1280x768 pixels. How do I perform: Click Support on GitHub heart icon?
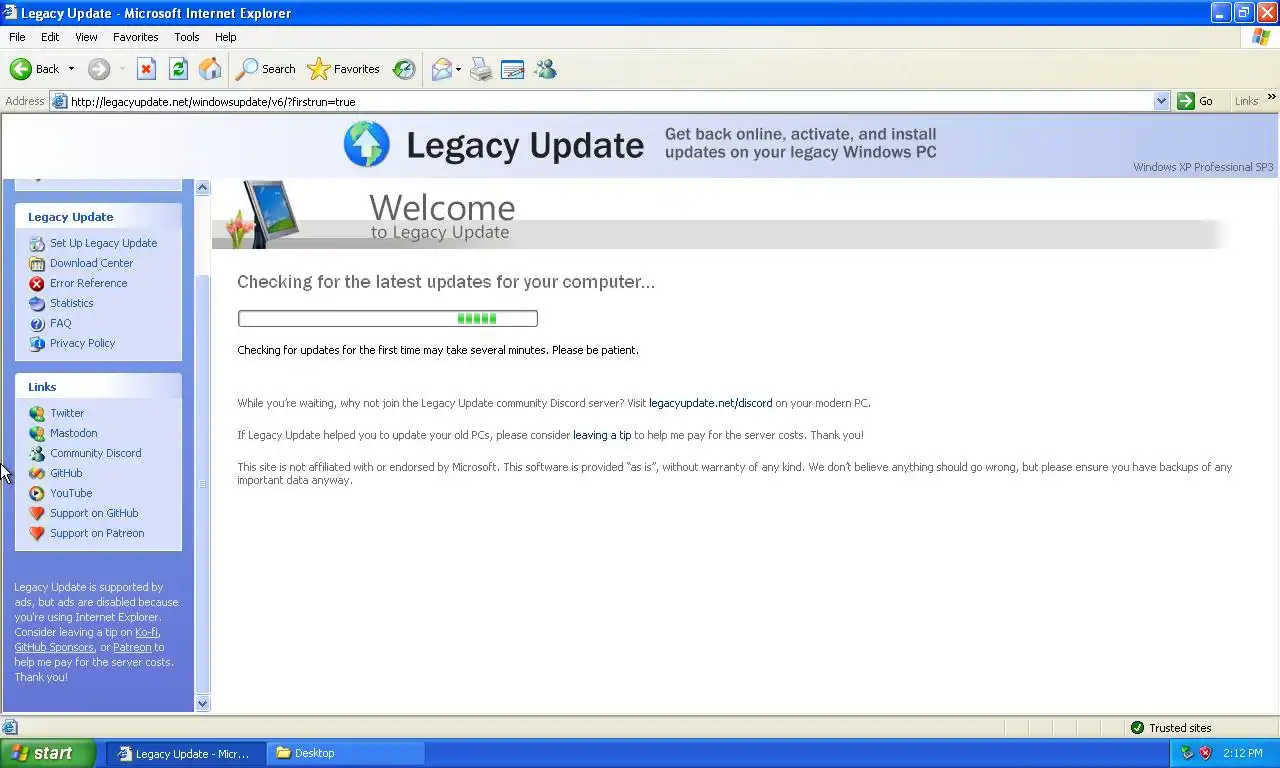click(37, 513)
